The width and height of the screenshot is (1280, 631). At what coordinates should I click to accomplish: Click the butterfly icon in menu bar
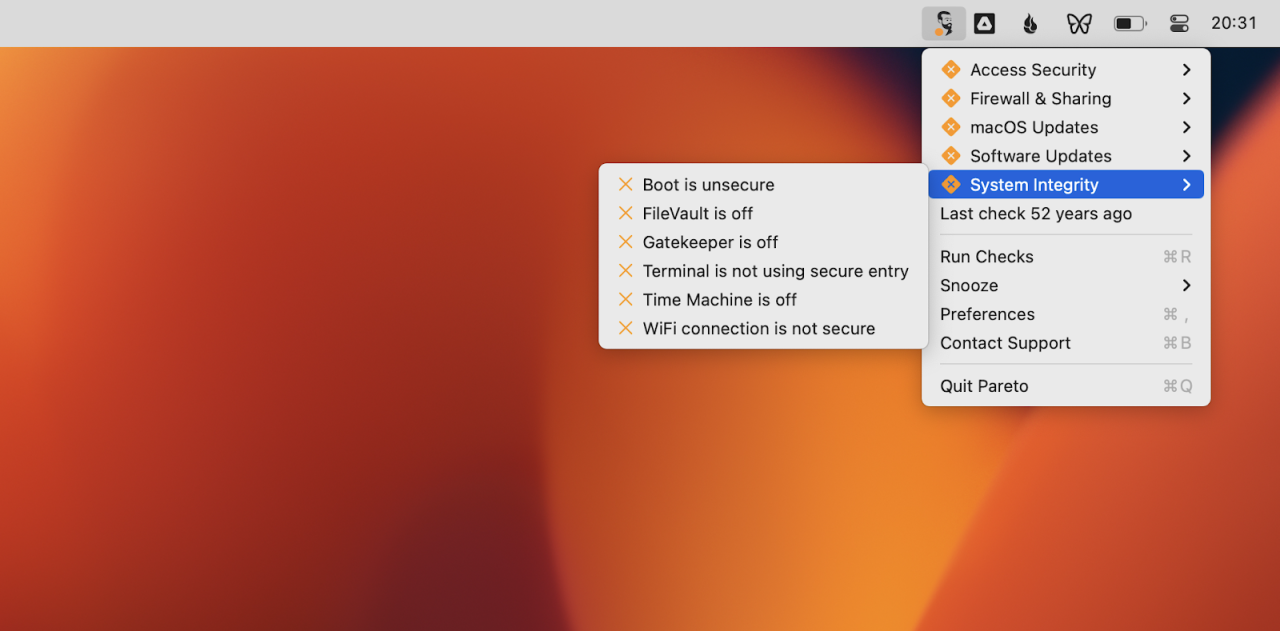pos(1079,23)
